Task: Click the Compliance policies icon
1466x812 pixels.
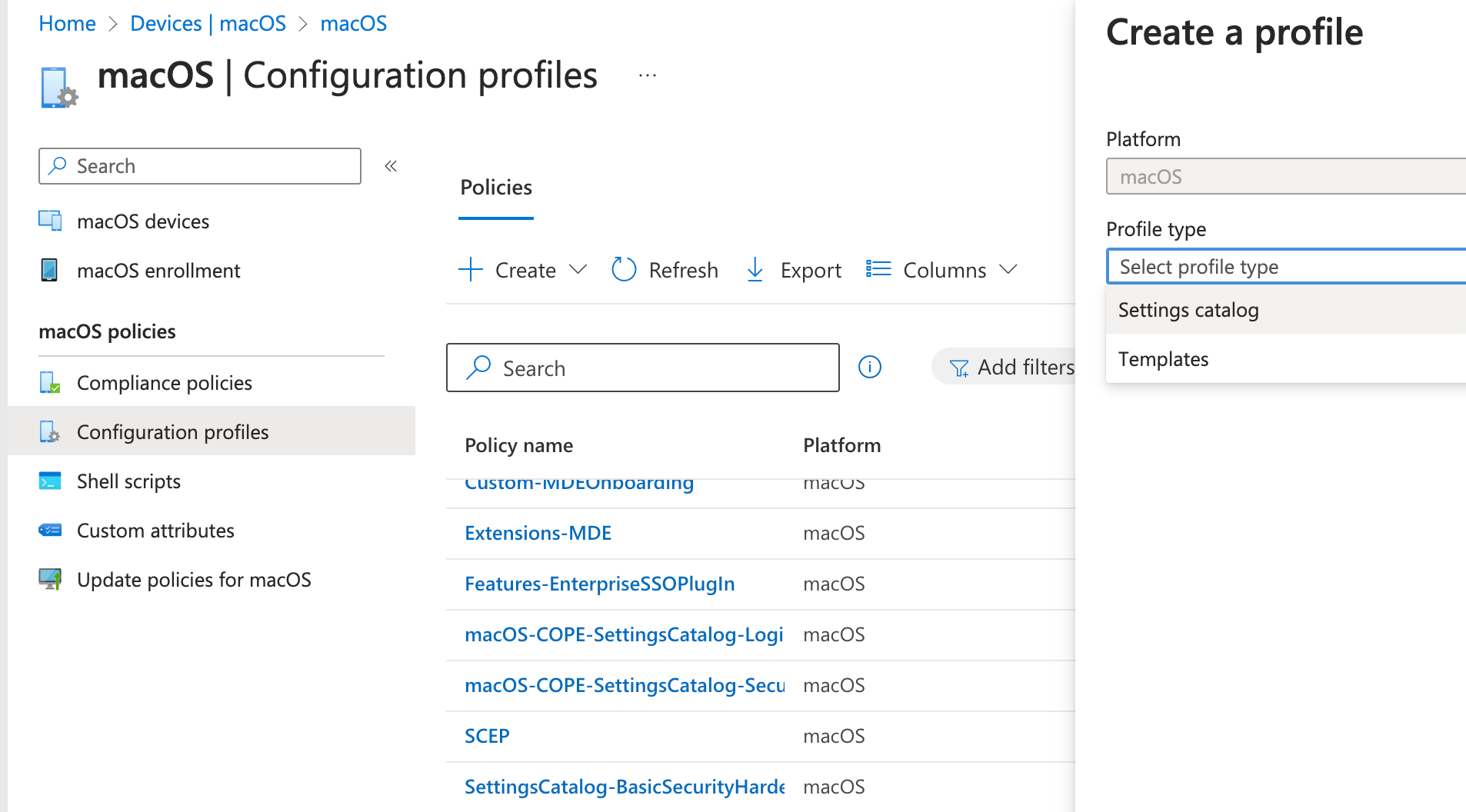Action: [x=50, y=382]
